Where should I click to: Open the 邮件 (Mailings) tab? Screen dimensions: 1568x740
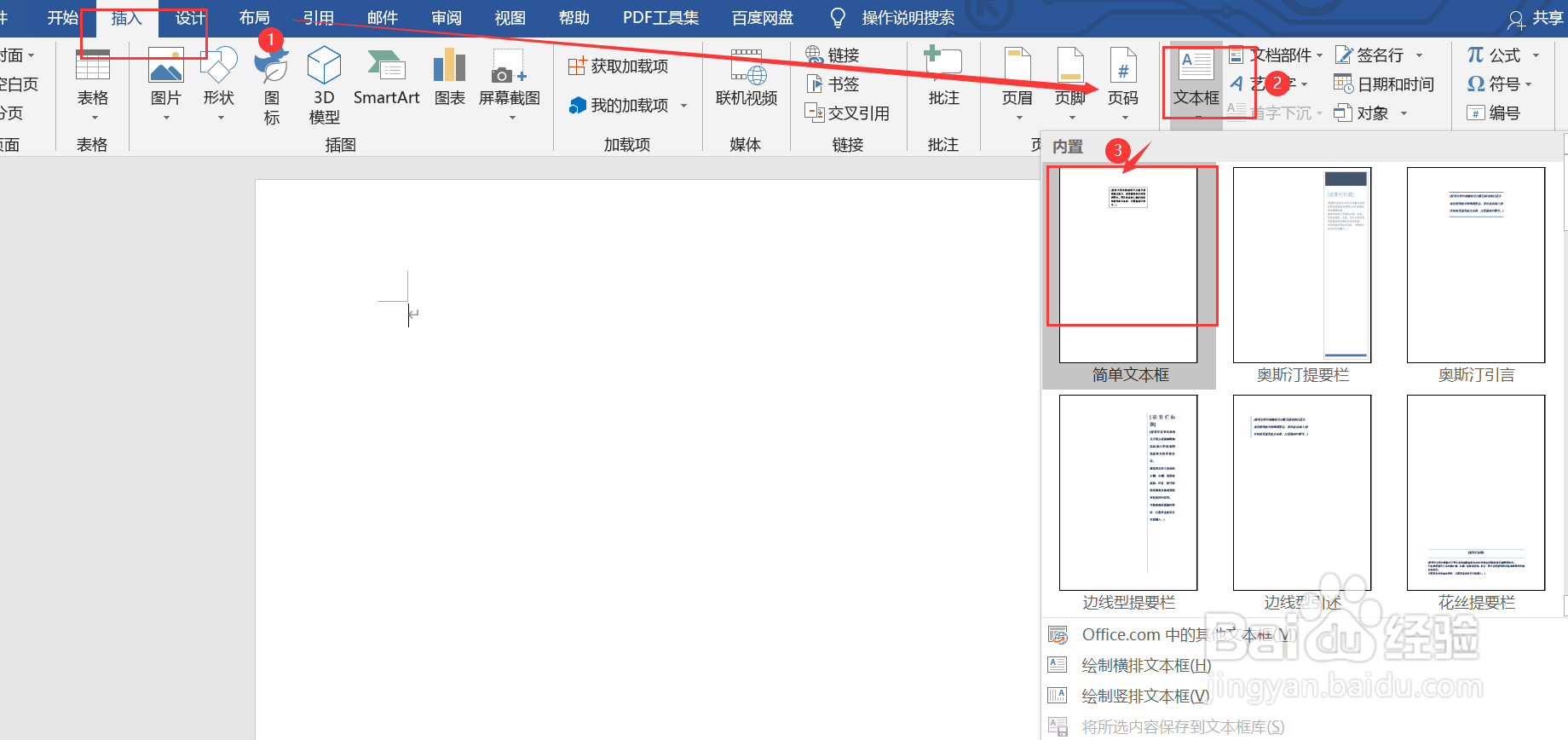[383, 18]
